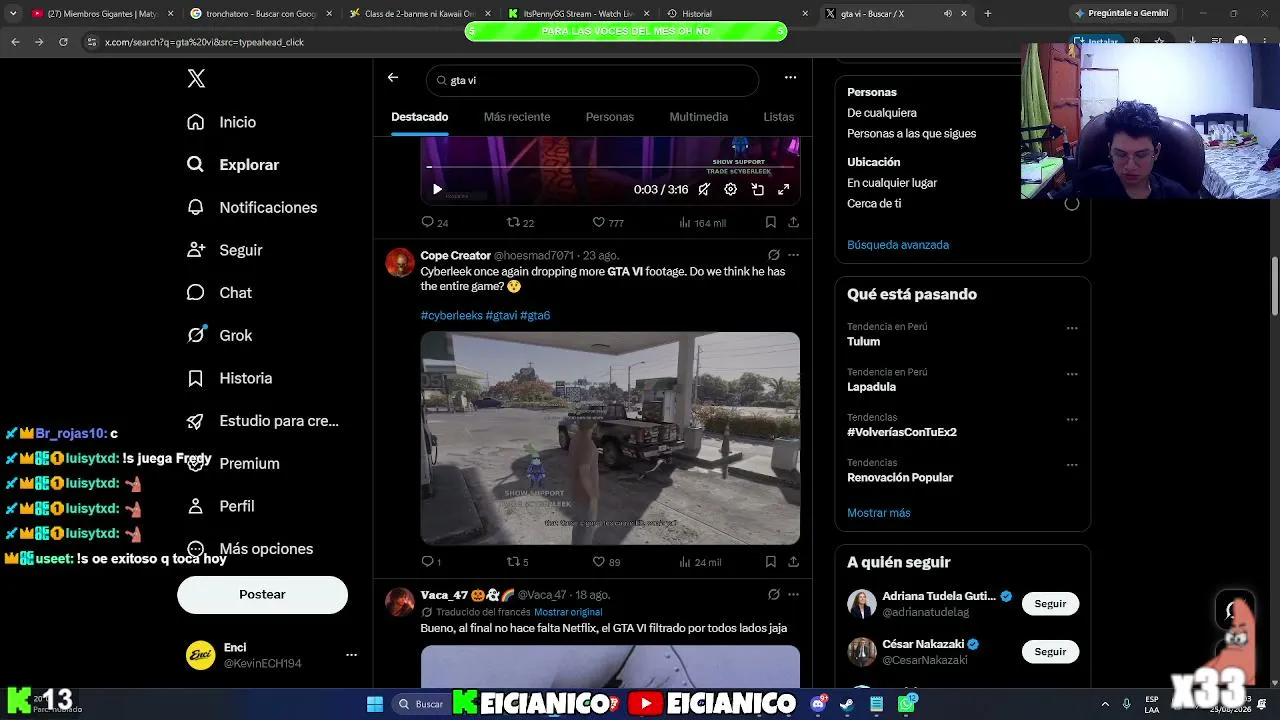This screenshot has width=1280, height=720.
Task: Open the search options three-dot menu
Action: pyautogui.click(x=790, y=78)
